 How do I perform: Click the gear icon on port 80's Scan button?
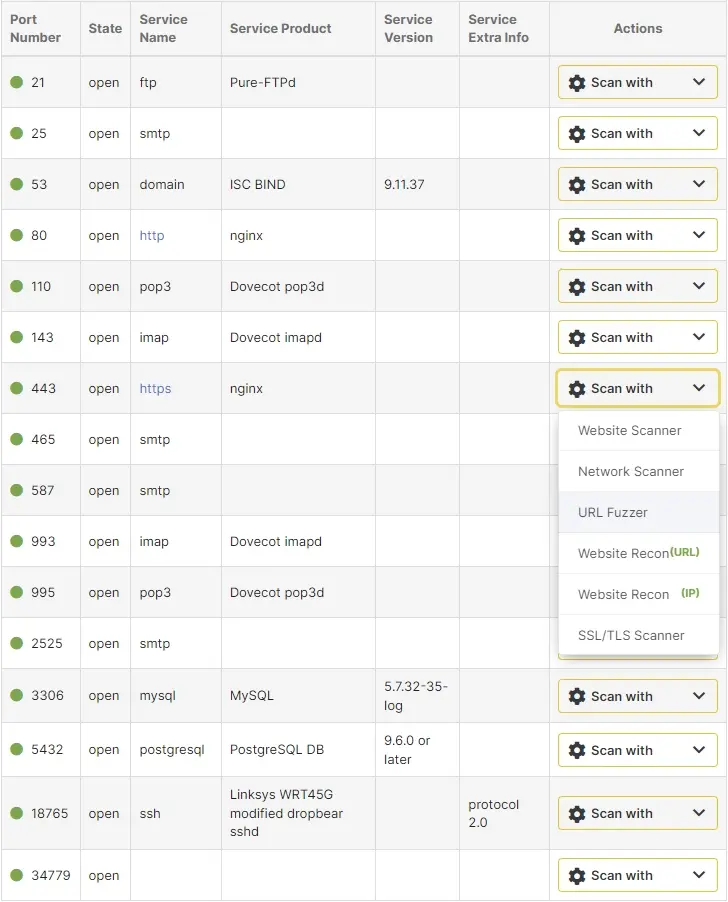pos(577,235)
